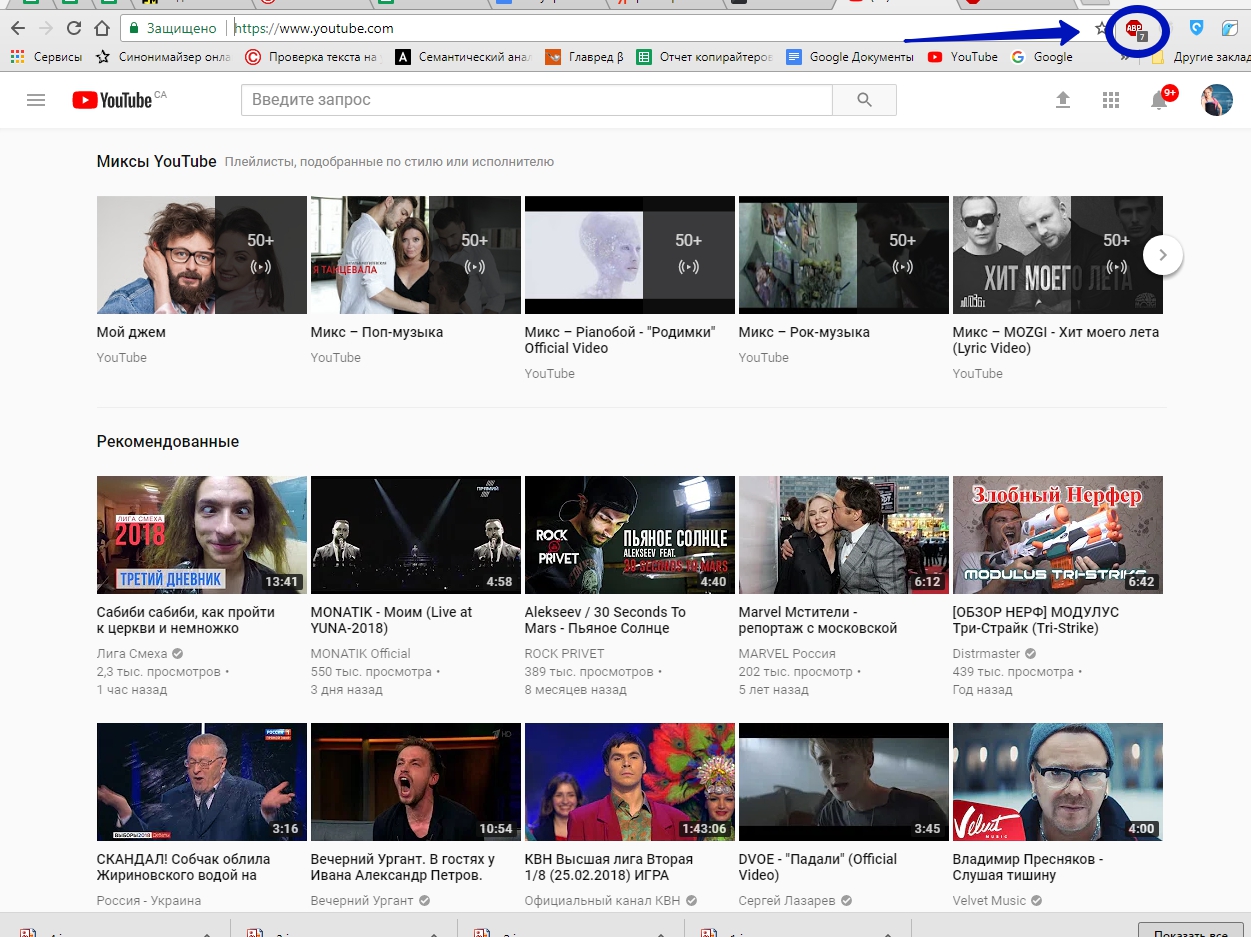Bookmark page with the star icon
The width and height of the screenshot is (1251, 937).
pos(1101,29)
